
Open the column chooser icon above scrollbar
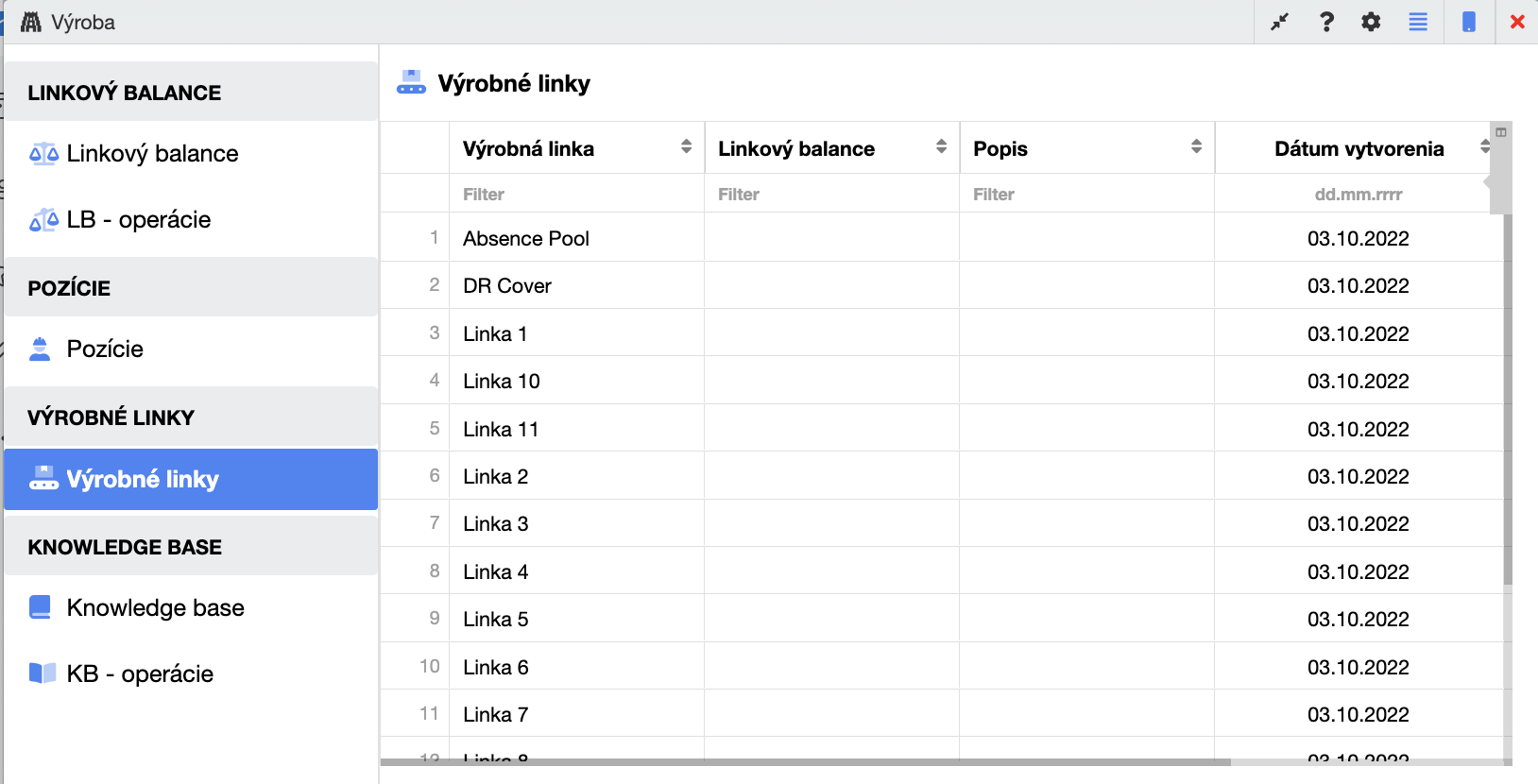pos(1501,132)
